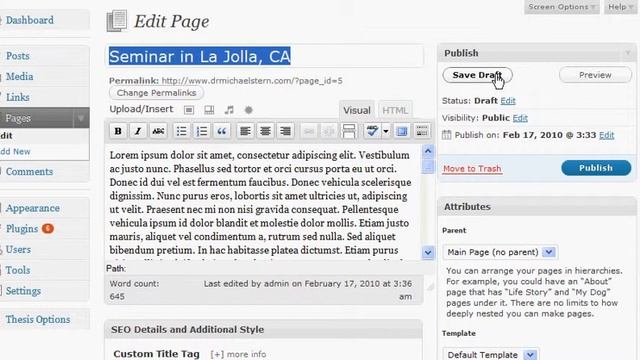This screenshot has width=640, height=360.
Task: Click the editor scrollbar up arrow
Action: (x=428, y=151)
